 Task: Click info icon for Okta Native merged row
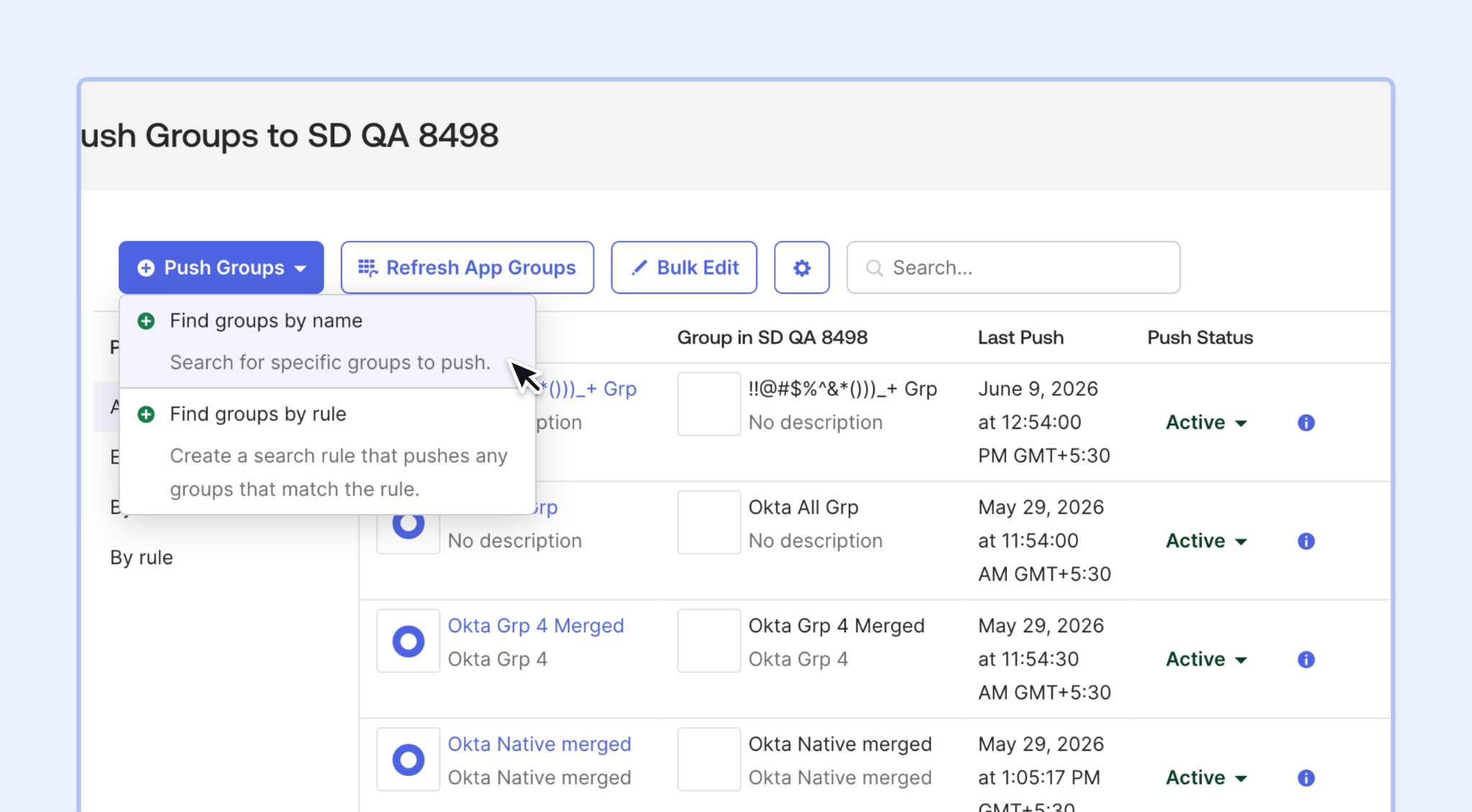tap(1307, 778)
